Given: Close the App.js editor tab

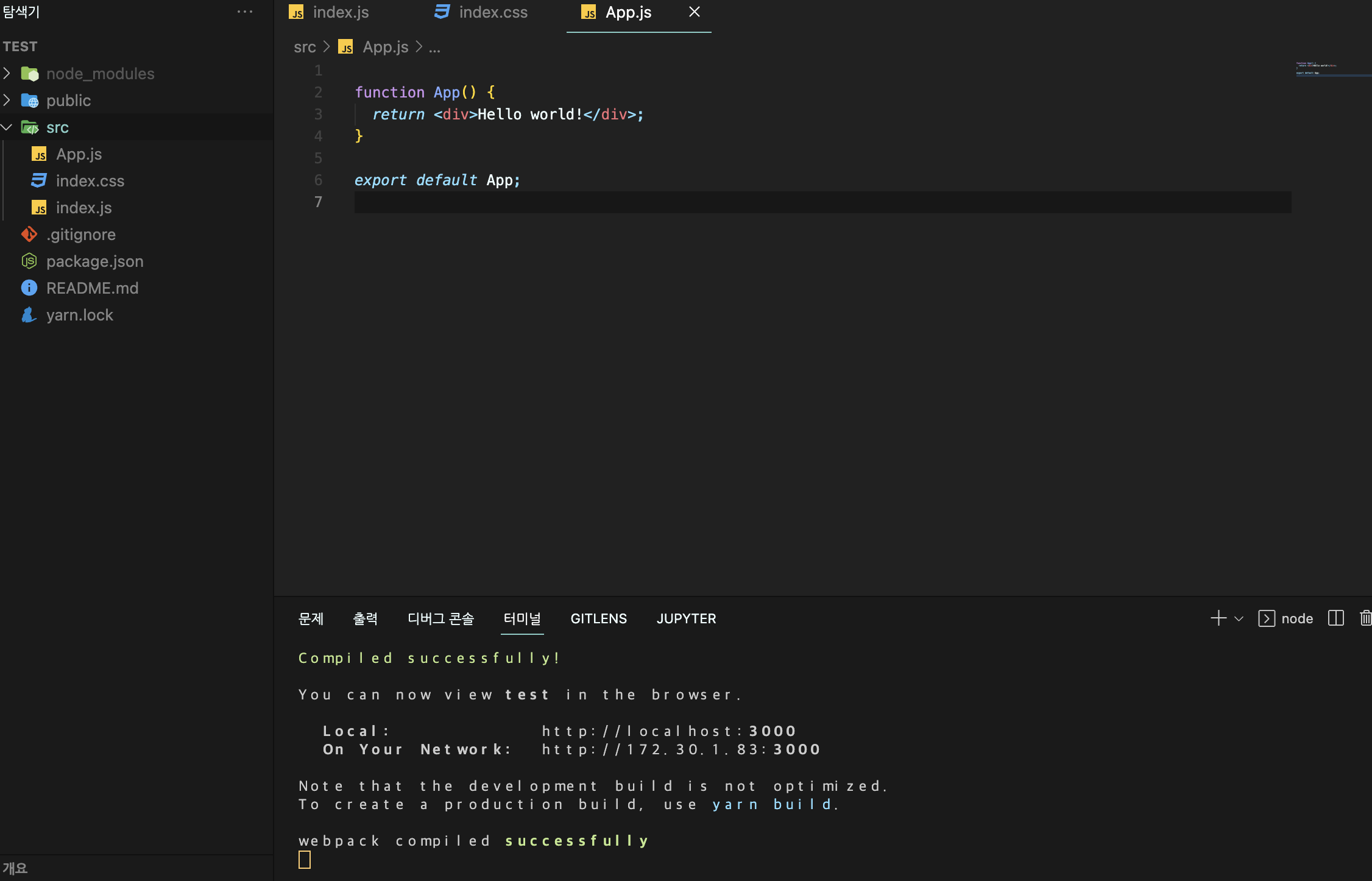Looking at the screenshot, I should point(694,12).
